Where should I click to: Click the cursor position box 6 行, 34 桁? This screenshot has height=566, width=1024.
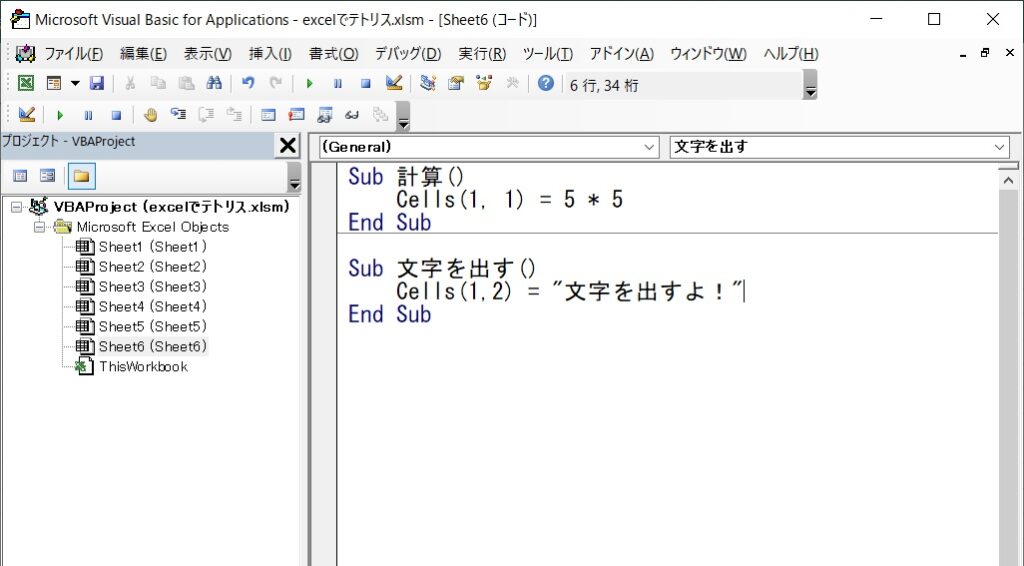click(682, 86)
